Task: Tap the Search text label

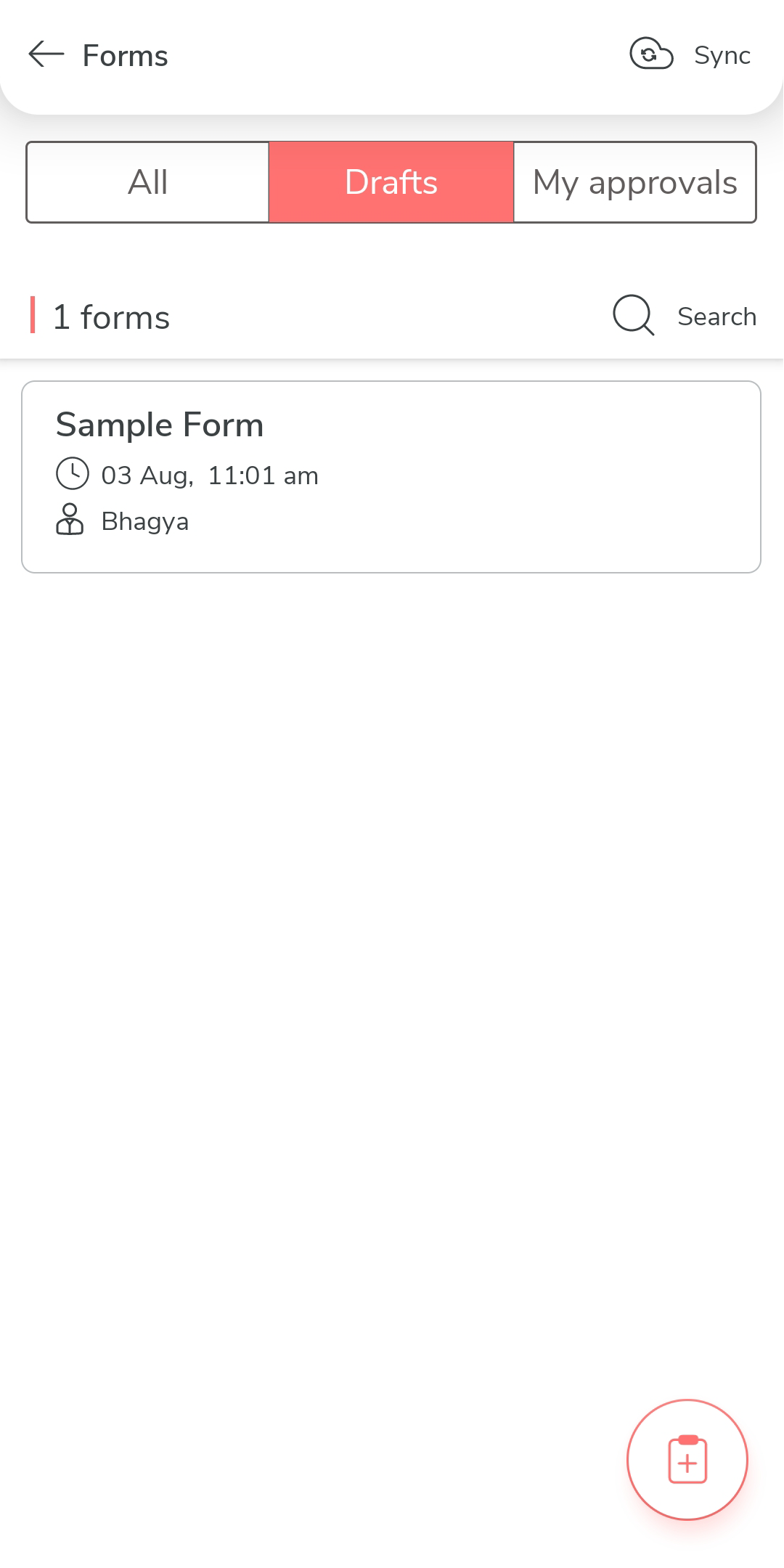Action: (716, 317)
